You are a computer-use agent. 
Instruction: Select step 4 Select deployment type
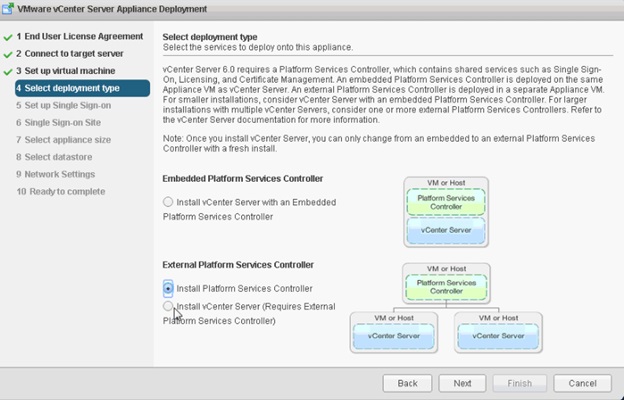click(82, 88)
